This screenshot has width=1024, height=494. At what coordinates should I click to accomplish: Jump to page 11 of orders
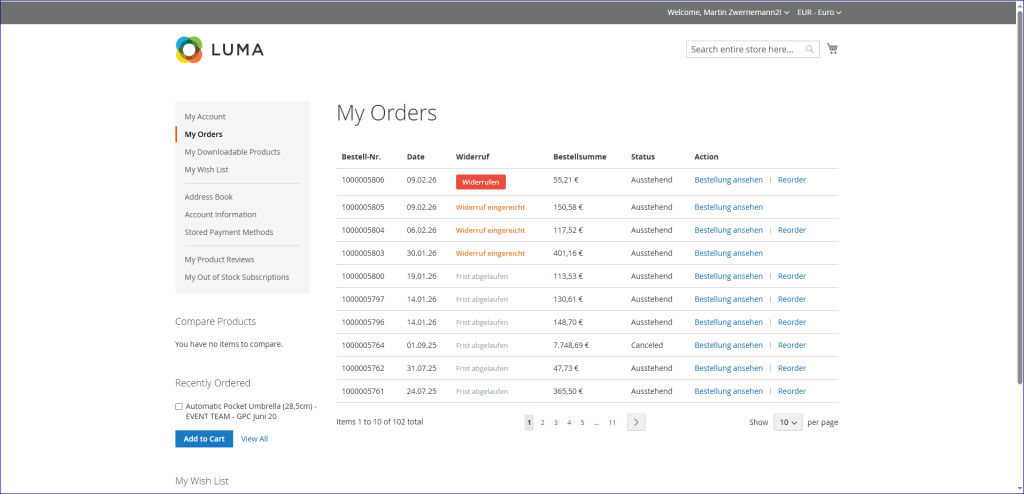612,423
